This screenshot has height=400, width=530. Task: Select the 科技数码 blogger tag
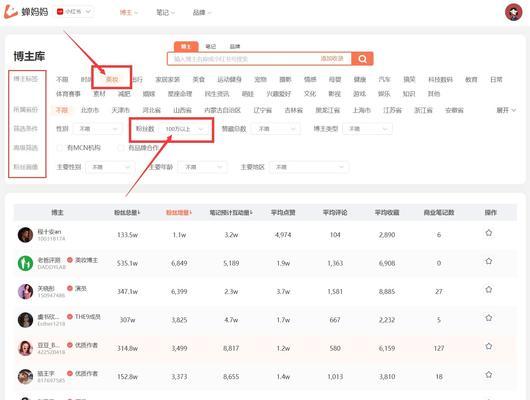(x=440, y=79)
